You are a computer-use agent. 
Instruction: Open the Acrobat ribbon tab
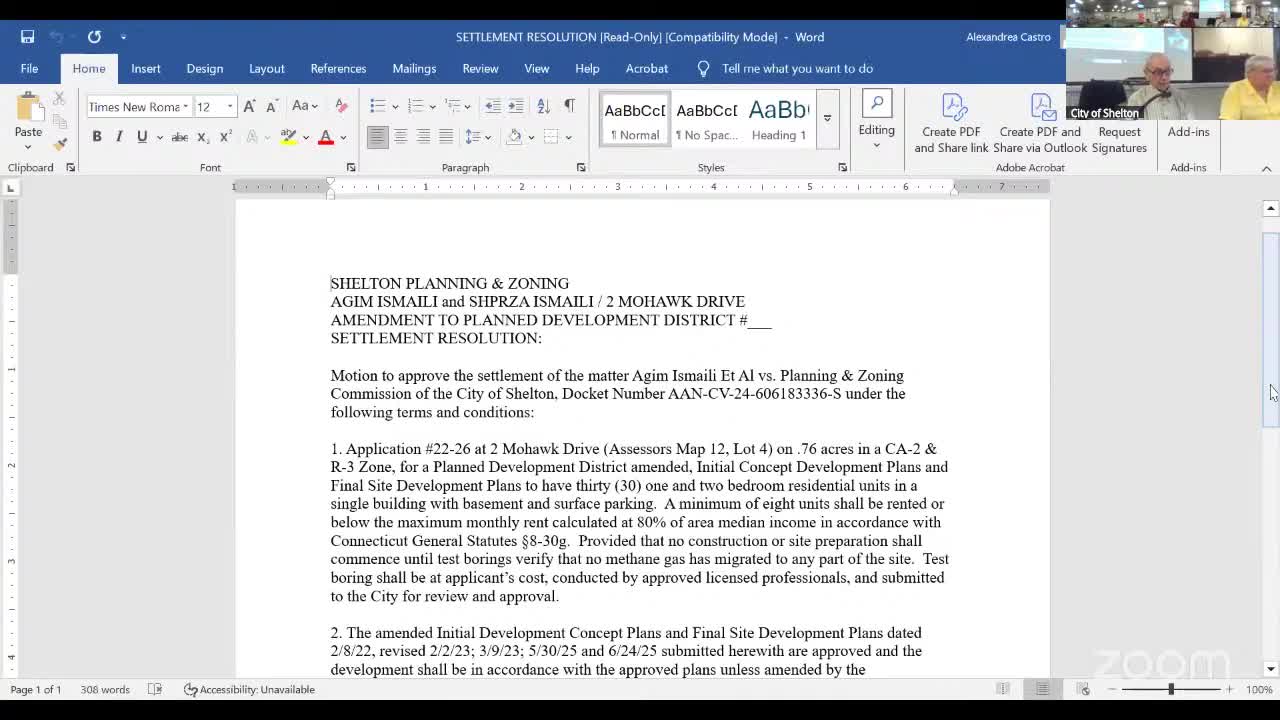[647, 68]
